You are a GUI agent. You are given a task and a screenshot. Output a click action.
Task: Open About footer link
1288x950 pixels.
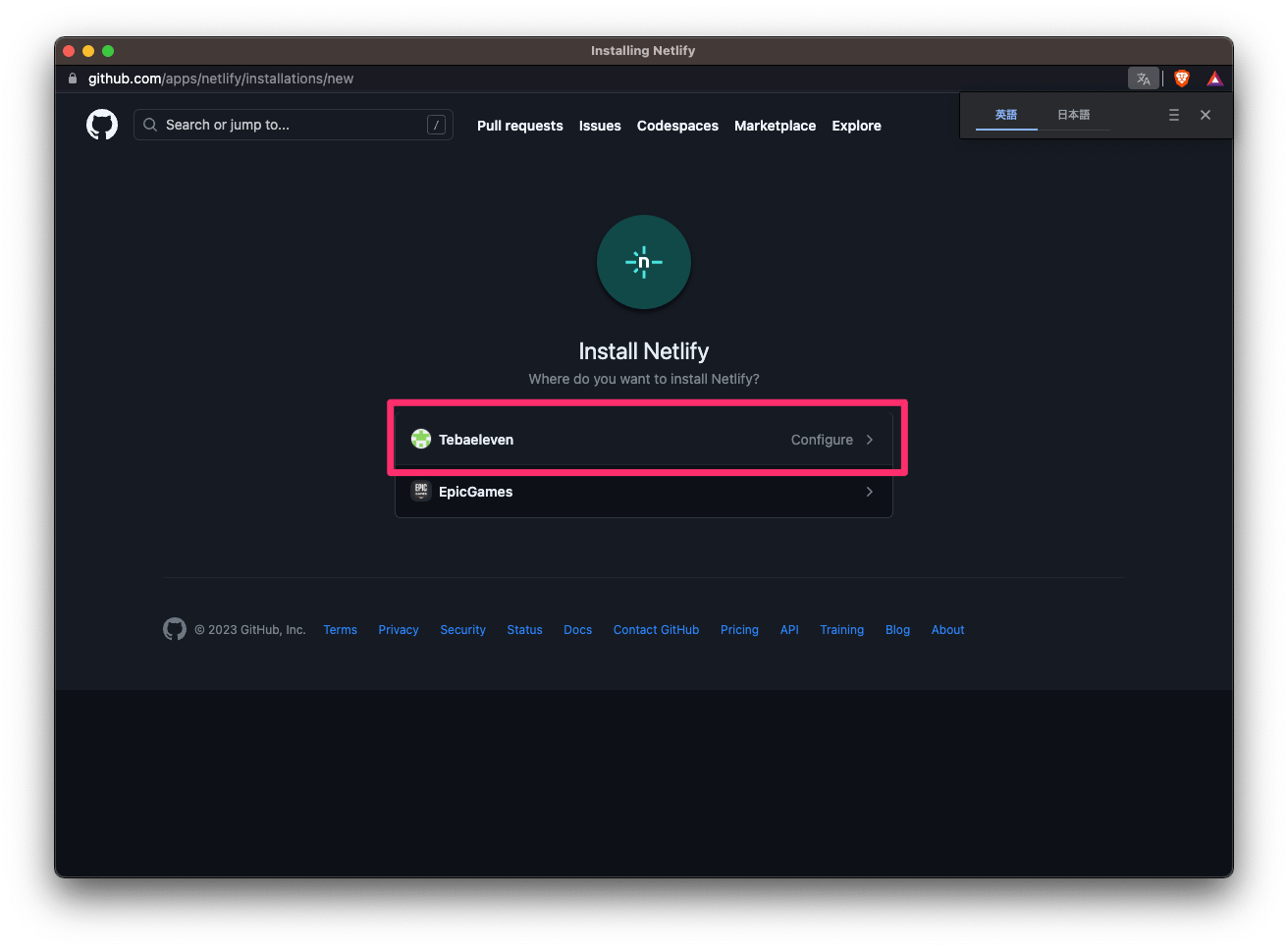pyautogui.click(x=947, y=630)
